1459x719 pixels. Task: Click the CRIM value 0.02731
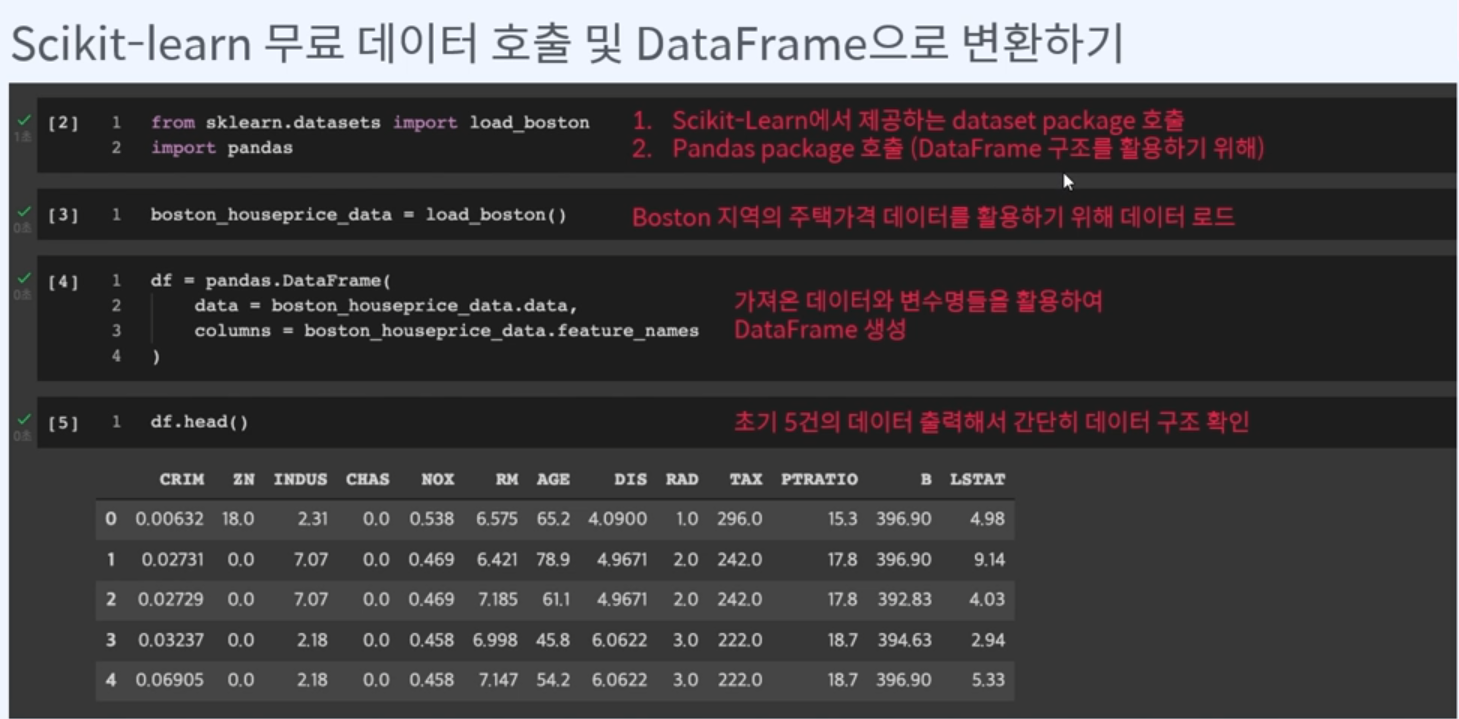[x=173, y=559]
